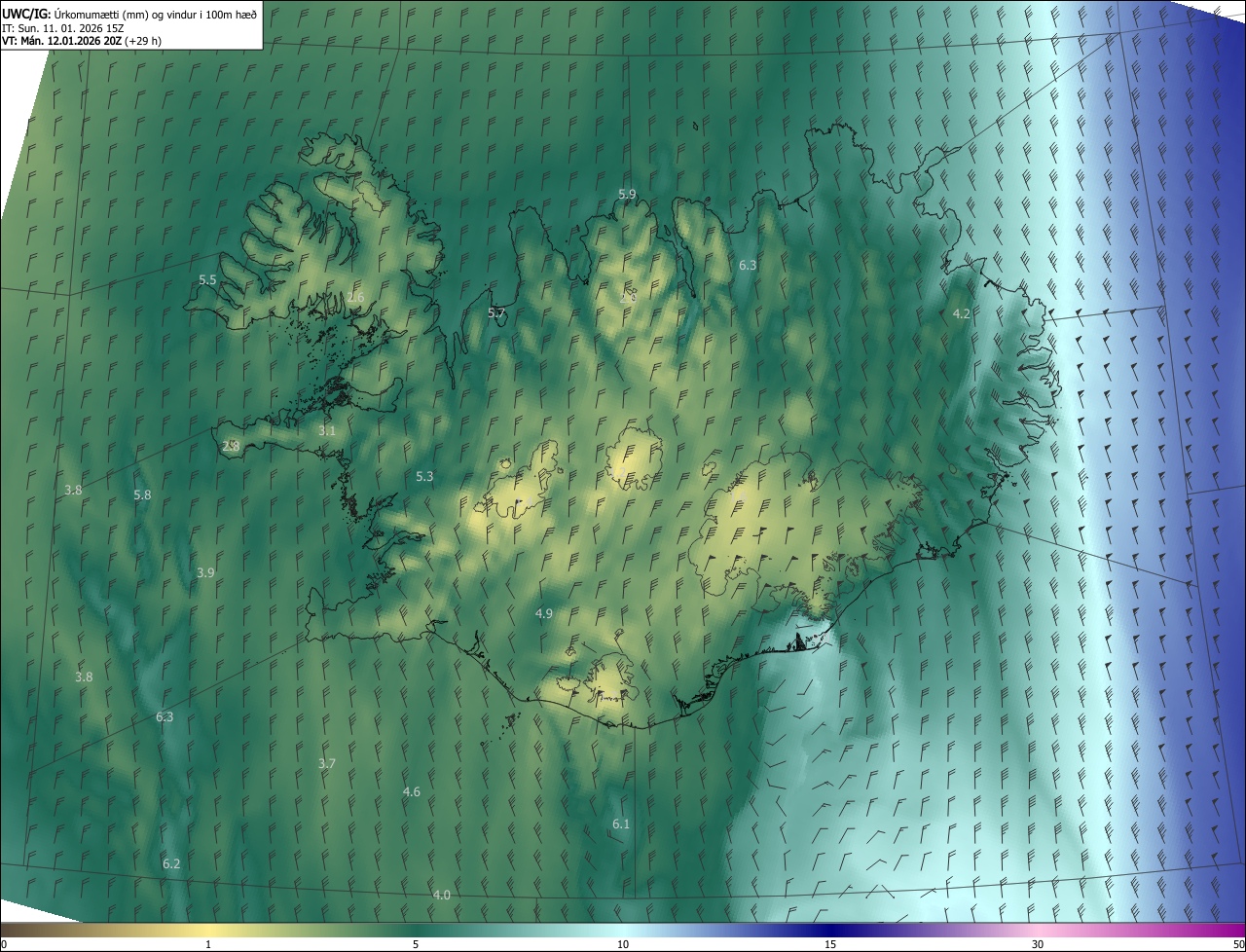Click the map value 6.1
Viewport: 1246px width, 952px height.
click(x=621, y=824)
